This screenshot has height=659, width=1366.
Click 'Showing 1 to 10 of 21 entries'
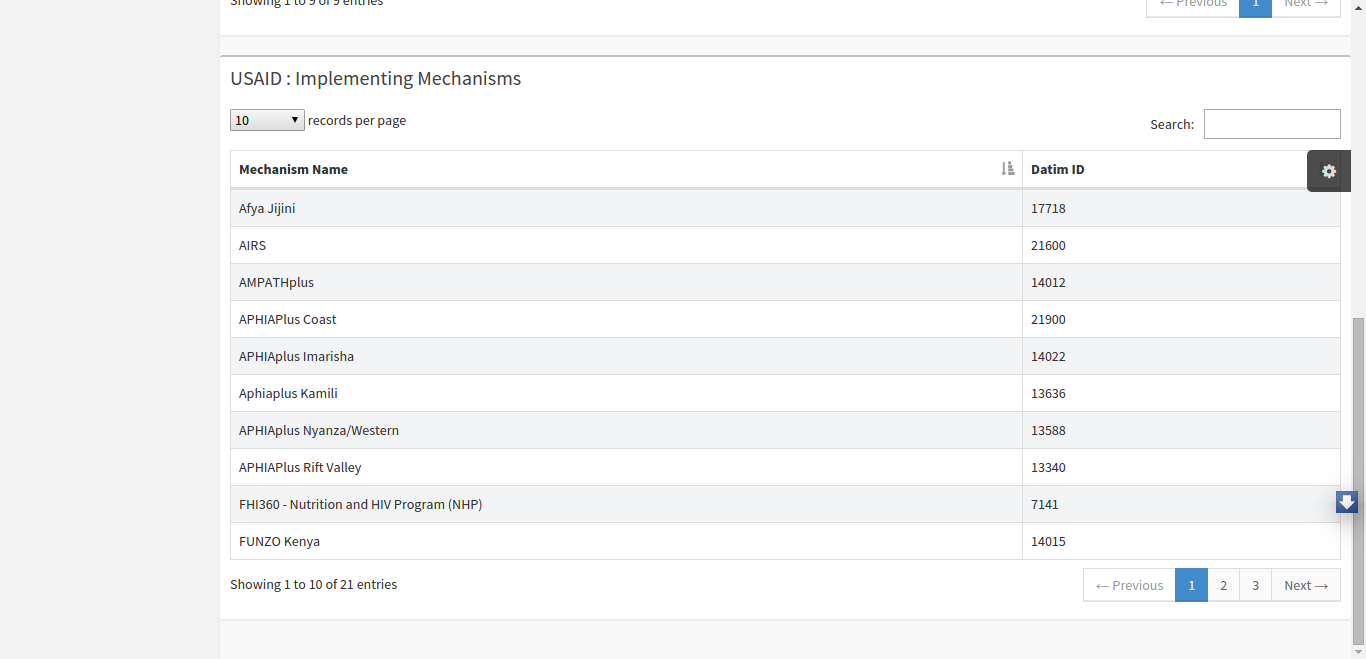point(313,584)
